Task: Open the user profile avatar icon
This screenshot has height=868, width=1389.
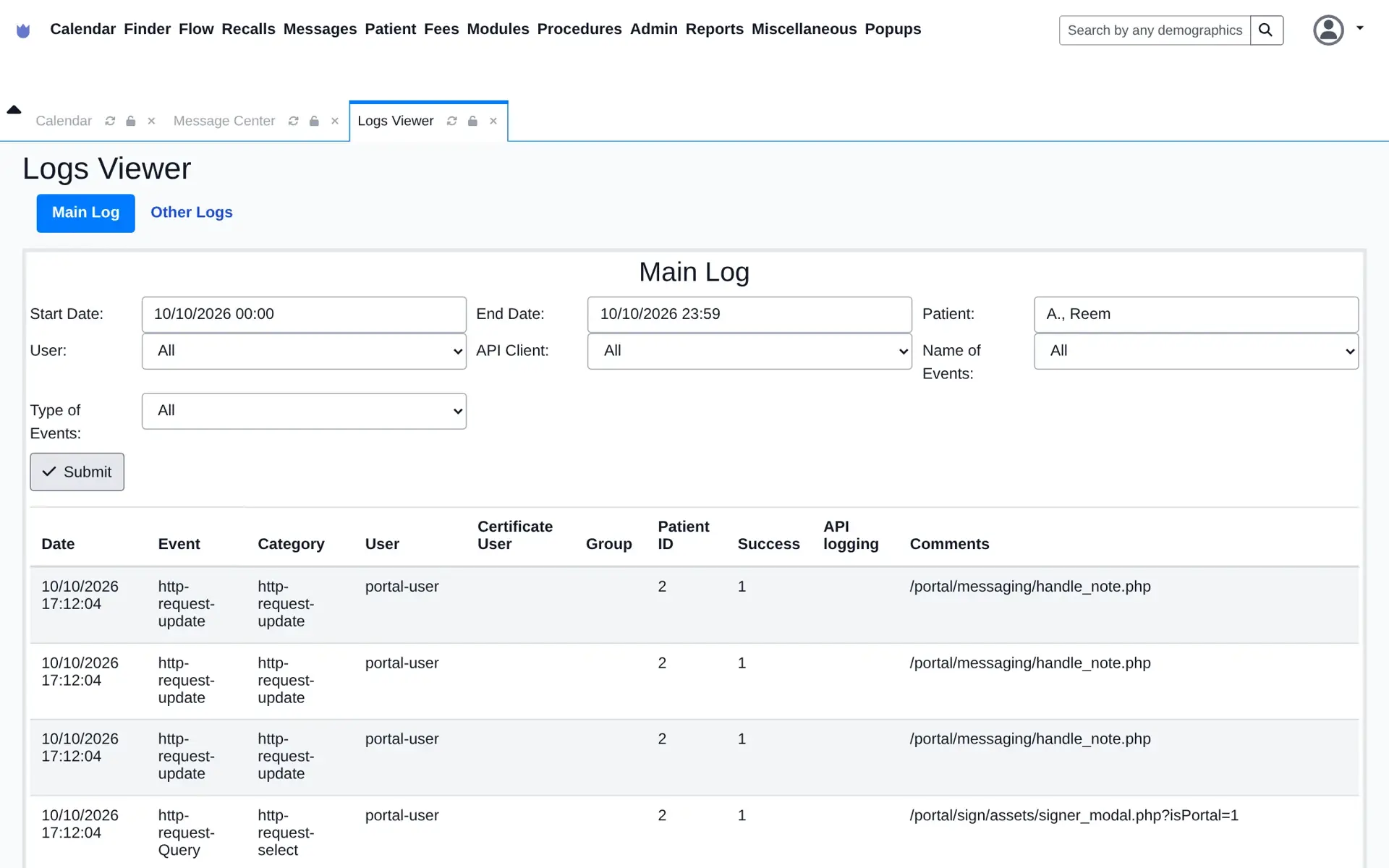Action: [1328, 30]
